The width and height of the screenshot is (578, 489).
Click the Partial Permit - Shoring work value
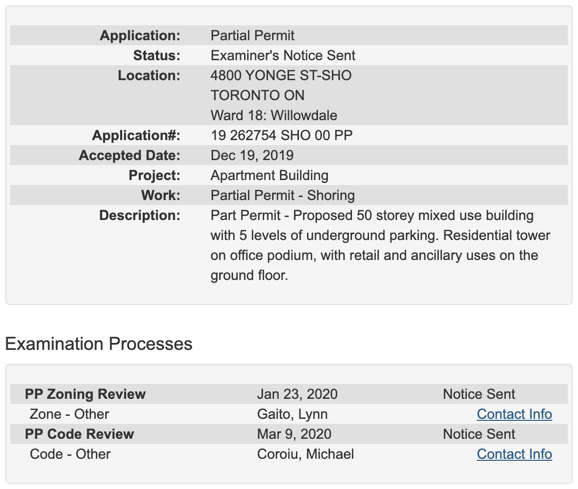283,195
